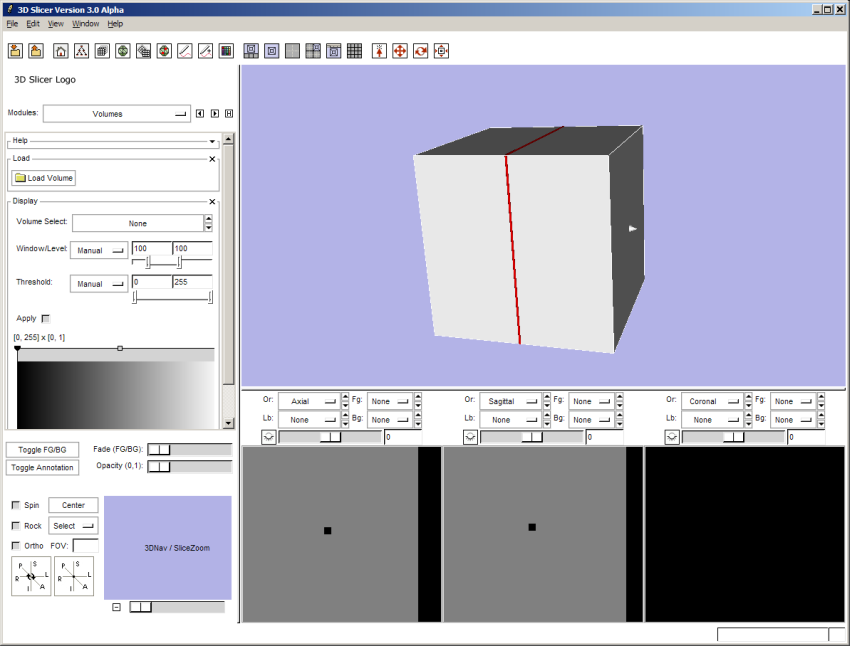Click the red circular rotate arrows icon
Image resolution: width=850 pixels, height=646 pixels.
point(420,51)
